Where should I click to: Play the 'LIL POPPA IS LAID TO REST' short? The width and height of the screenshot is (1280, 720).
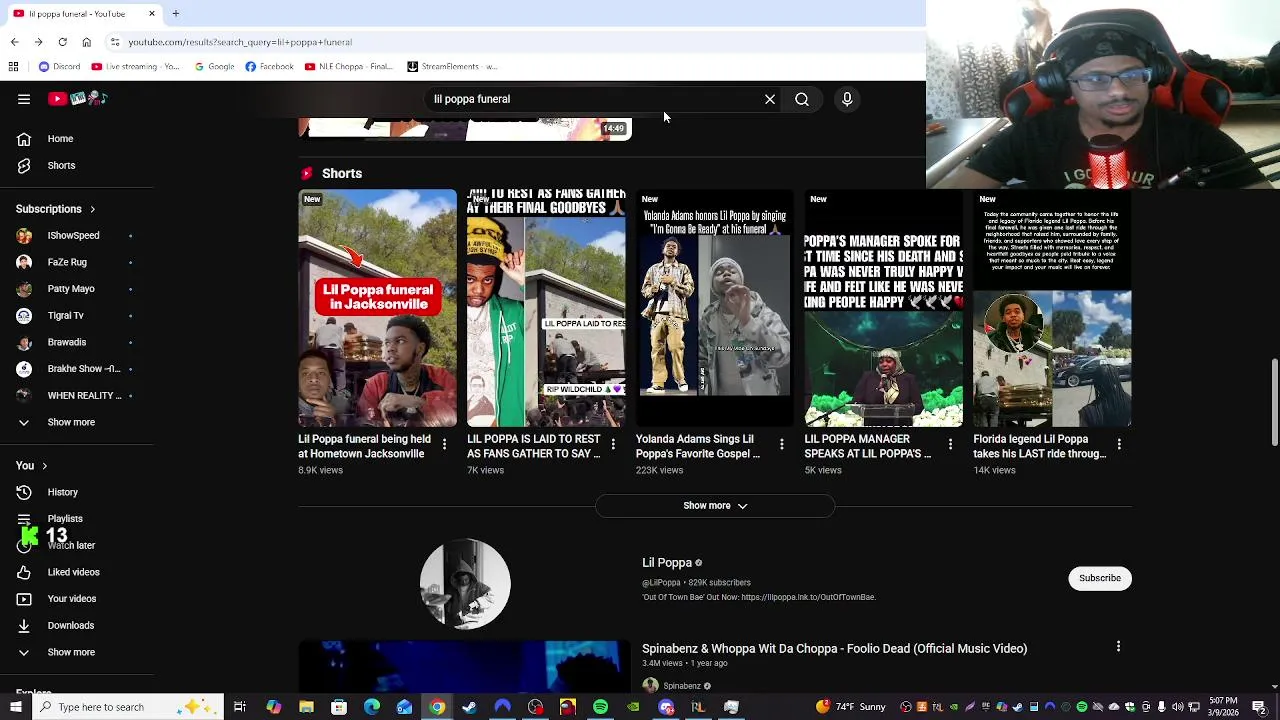546,308
